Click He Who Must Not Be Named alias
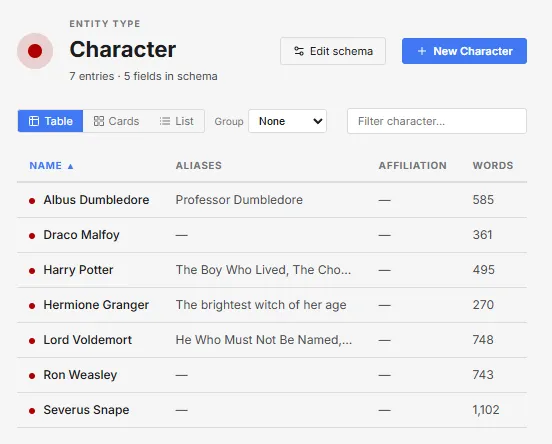 point(264,340)
